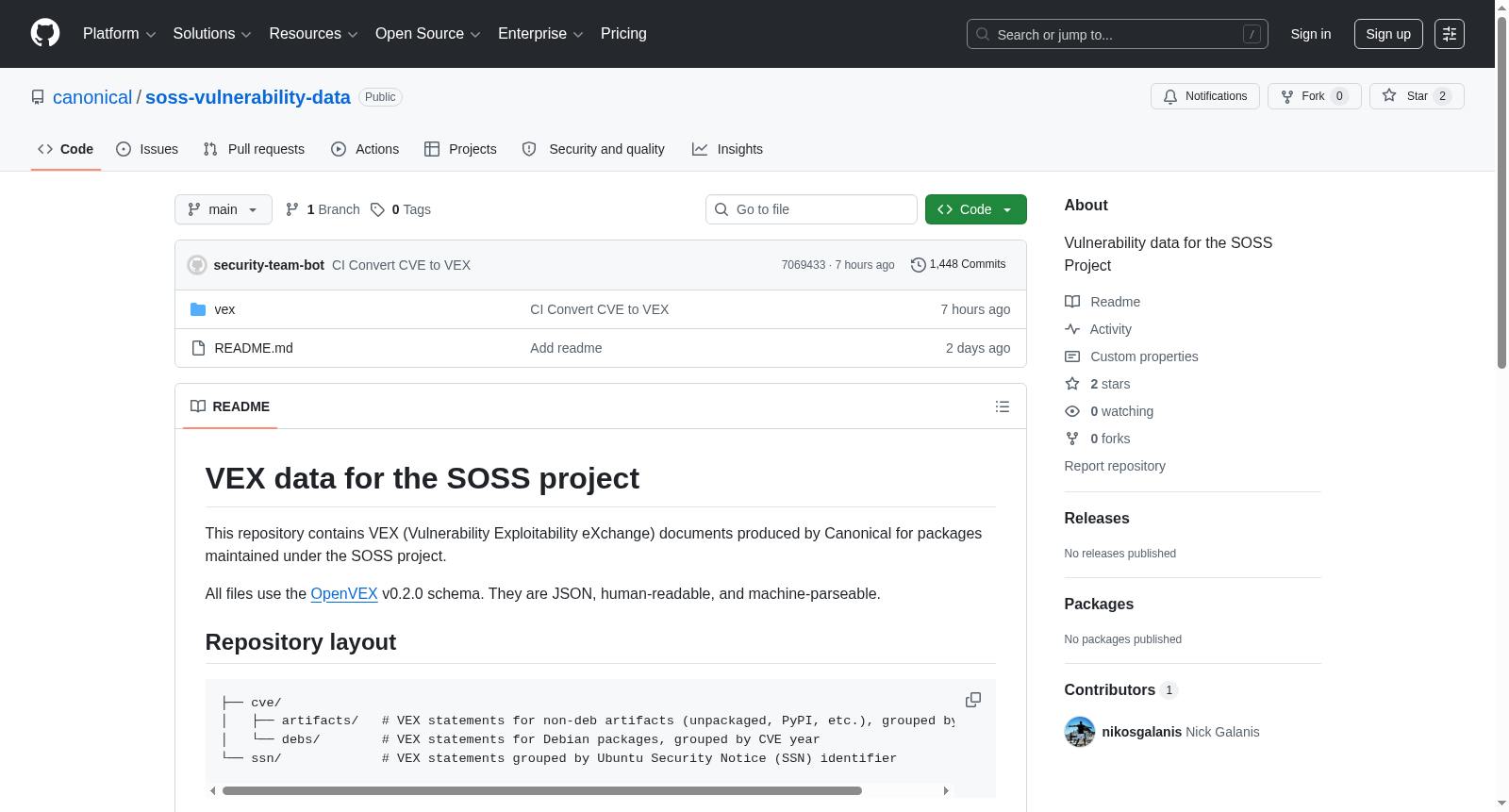Click the note icon beside Custom properties
The height and width of the screenshot is (812, 1509).
click(1072, 356)
